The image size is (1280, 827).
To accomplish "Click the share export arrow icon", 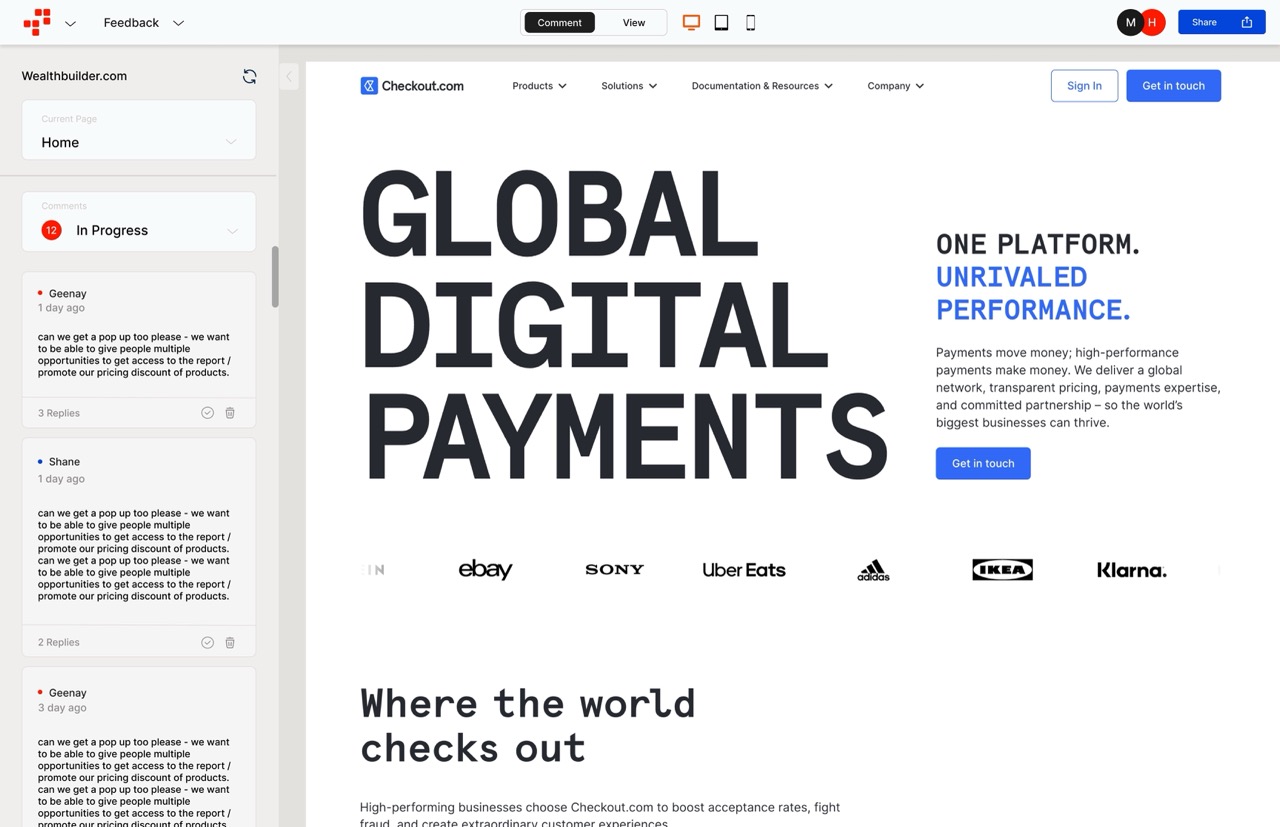I will click(x=1247, y=22).
